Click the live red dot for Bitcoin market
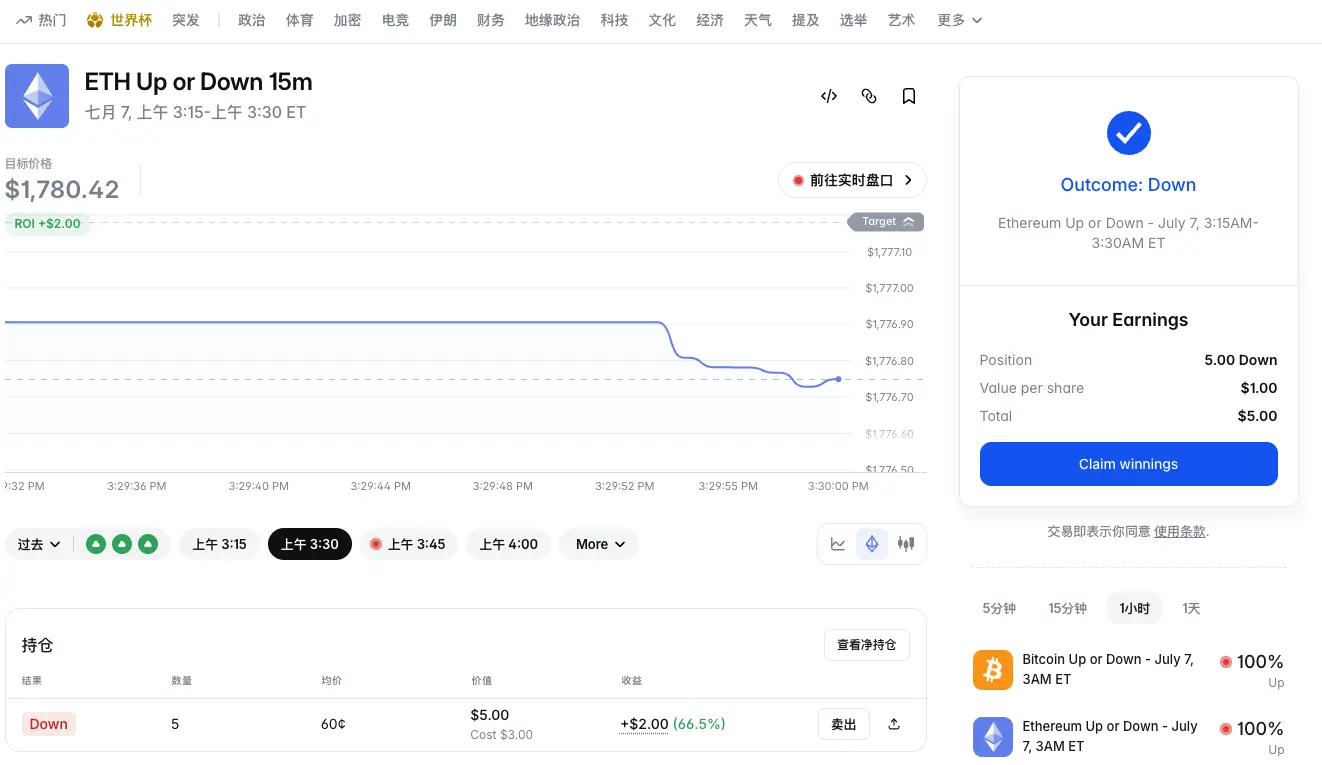 [x=1225, y=662]
